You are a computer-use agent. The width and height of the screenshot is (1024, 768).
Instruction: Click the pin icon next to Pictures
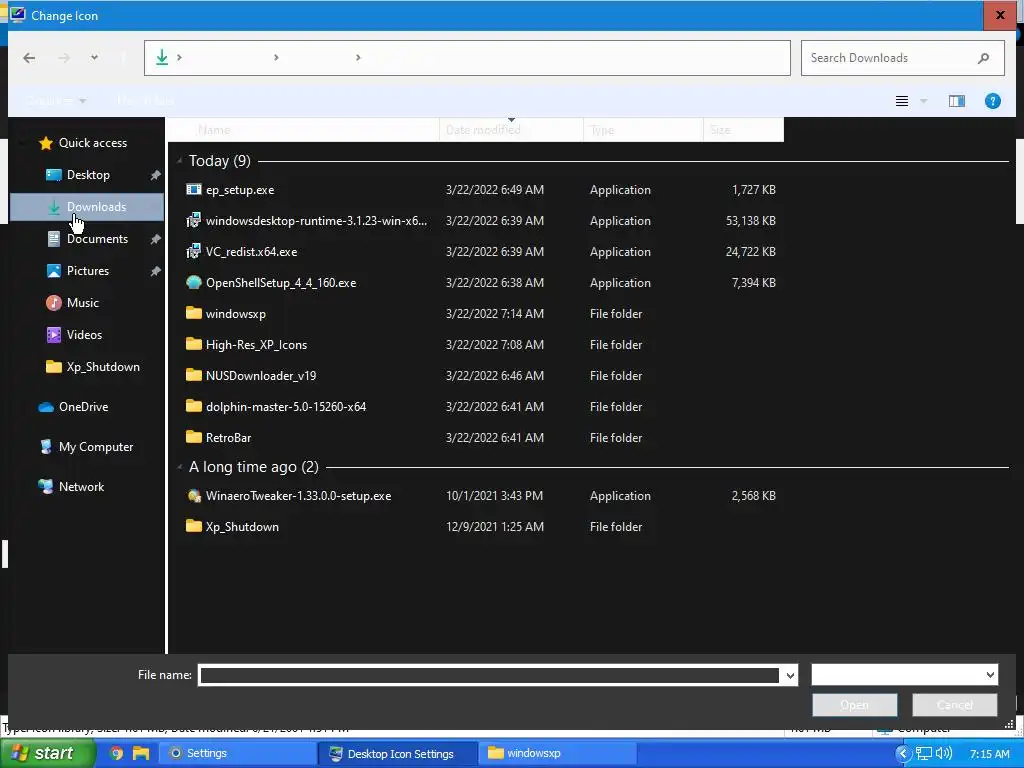[155, 271]
